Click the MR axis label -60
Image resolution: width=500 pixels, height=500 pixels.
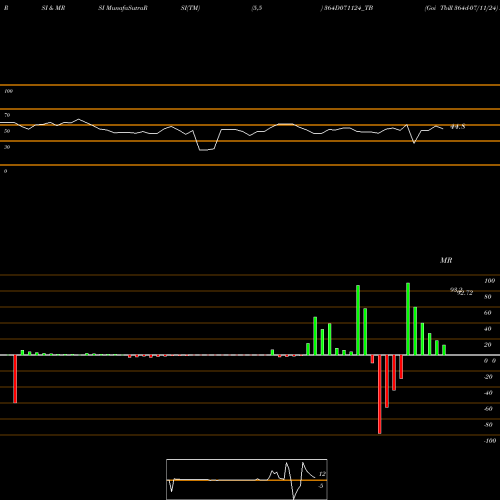click(488, 409)
